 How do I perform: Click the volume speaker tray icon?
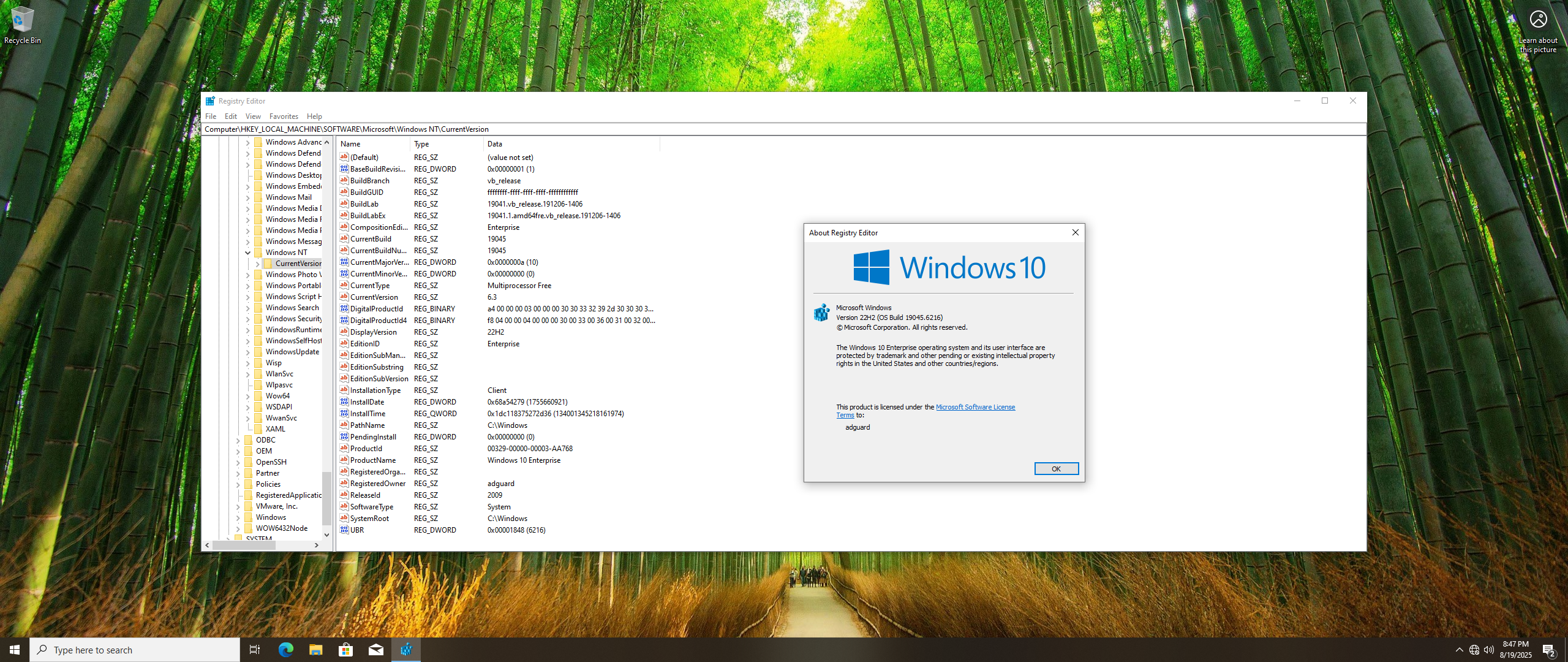point(1489,650)
